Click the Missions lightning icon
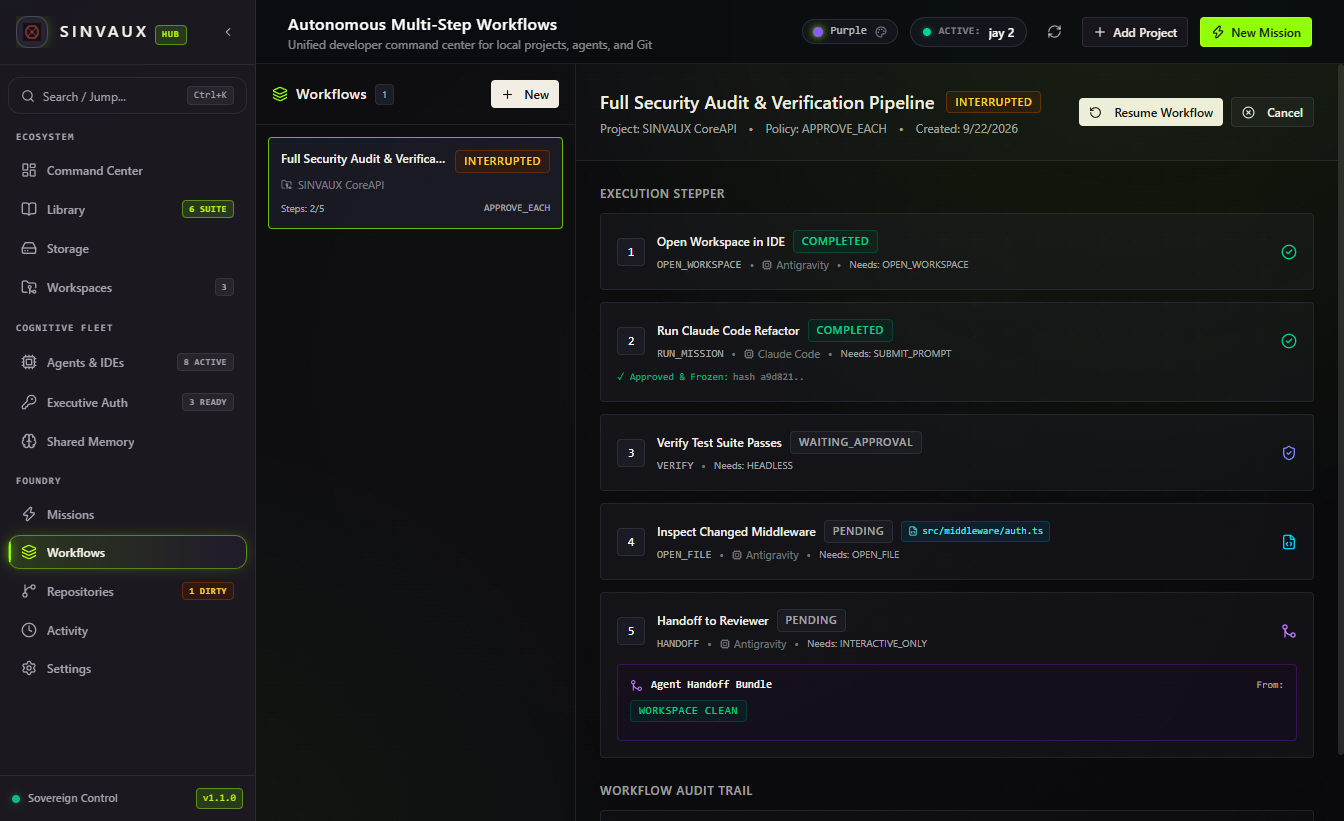Screen dimensions: 1344x821 (x=29, y=515)
